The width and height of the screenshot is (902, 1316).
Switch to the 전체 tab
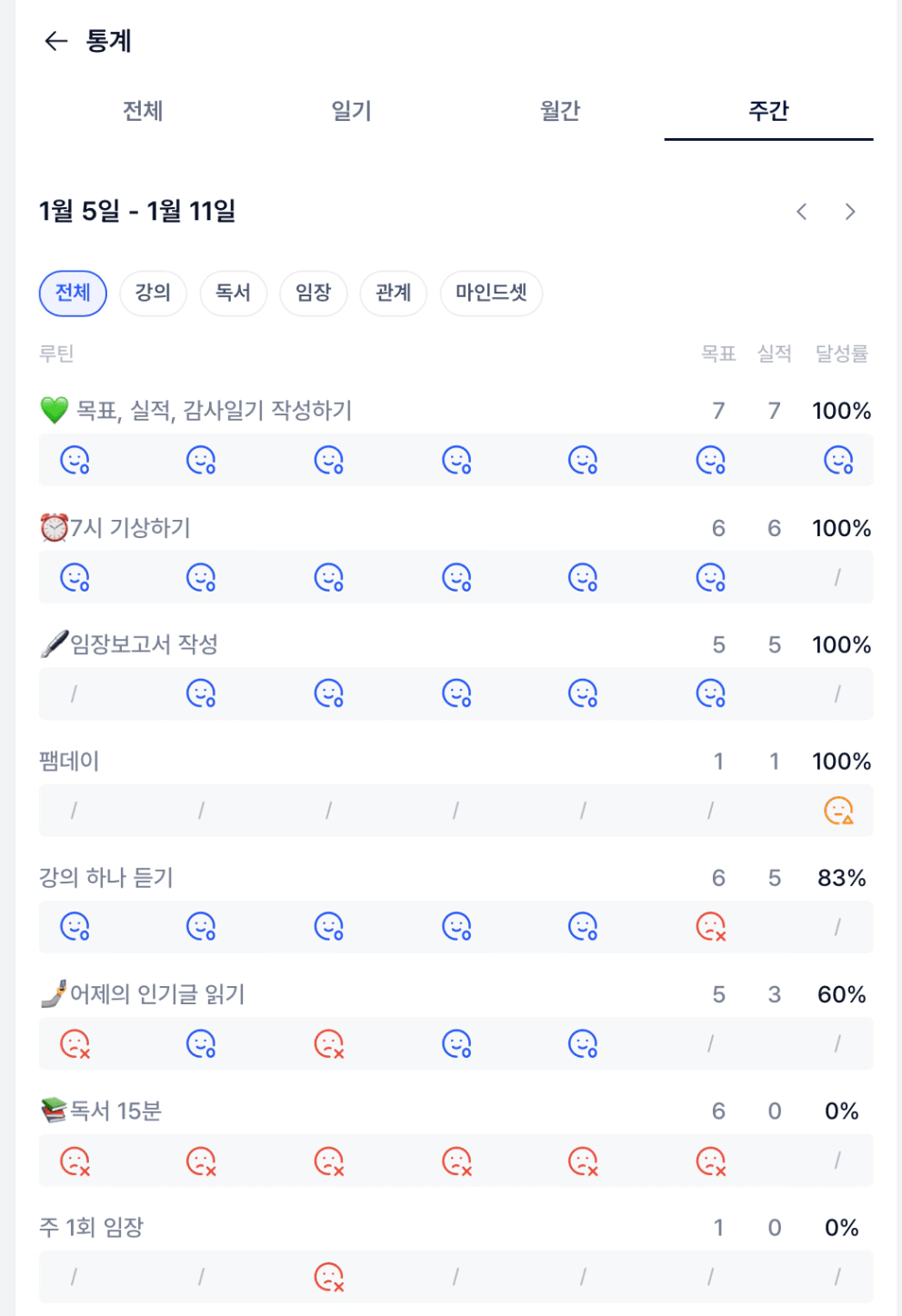[143, 111]
